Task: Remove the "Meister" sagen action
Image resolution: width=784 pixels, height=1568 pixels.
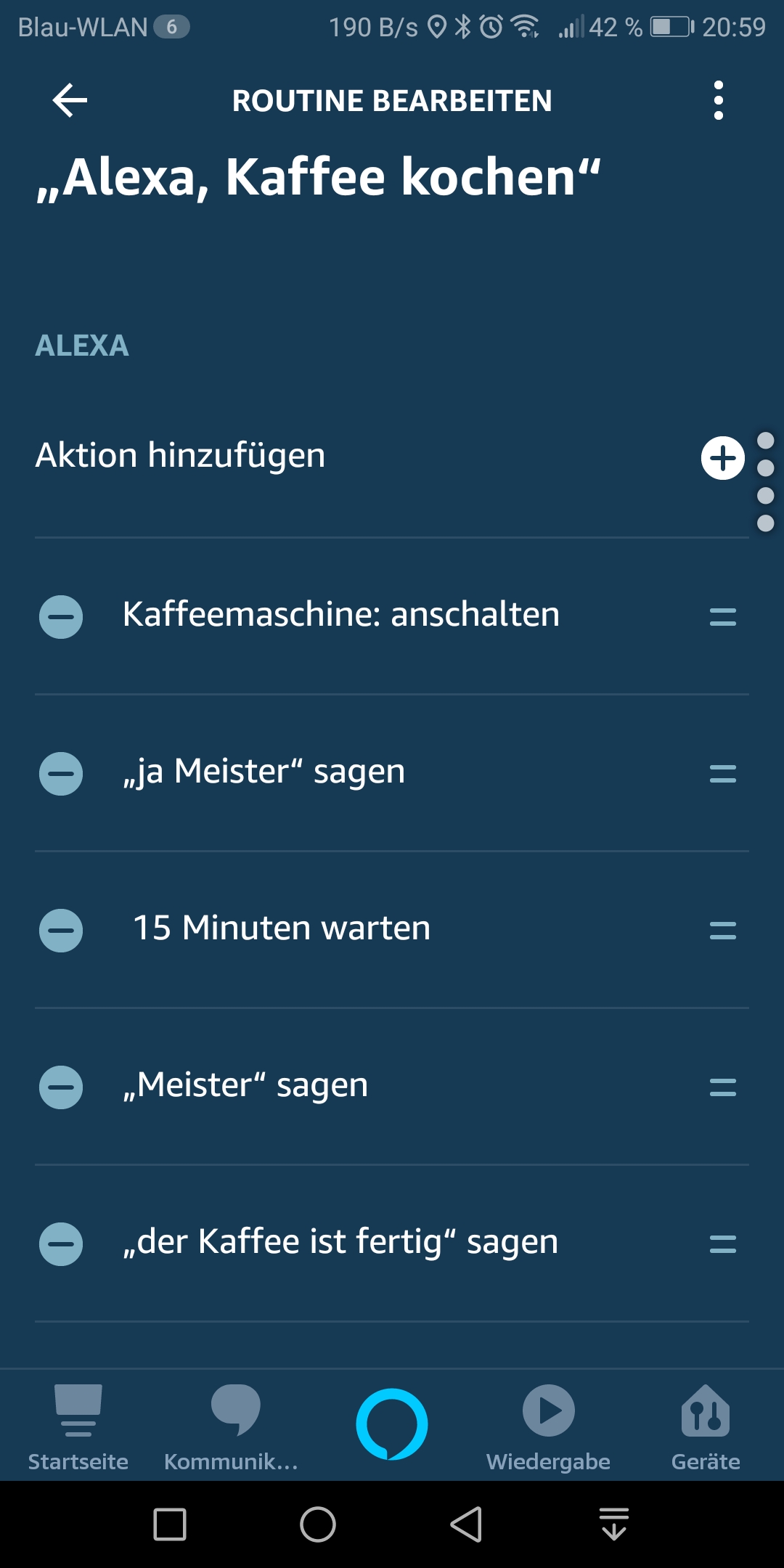Action: (x=61, y=1087)
